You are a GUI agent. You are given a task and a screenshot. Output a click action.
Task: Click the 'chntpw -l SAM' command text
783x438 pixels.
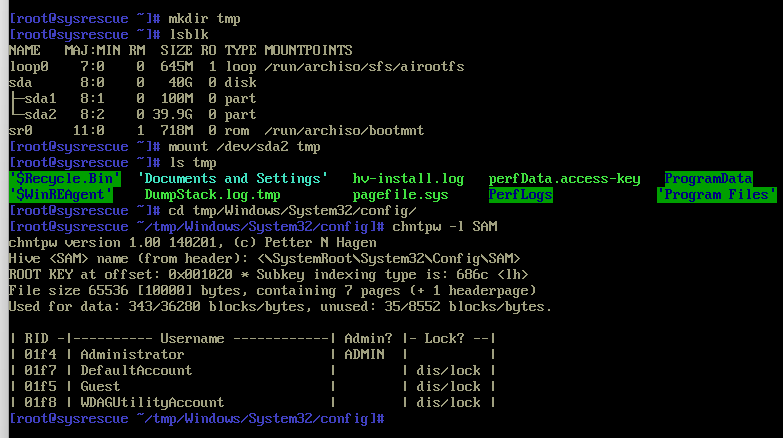434,227
